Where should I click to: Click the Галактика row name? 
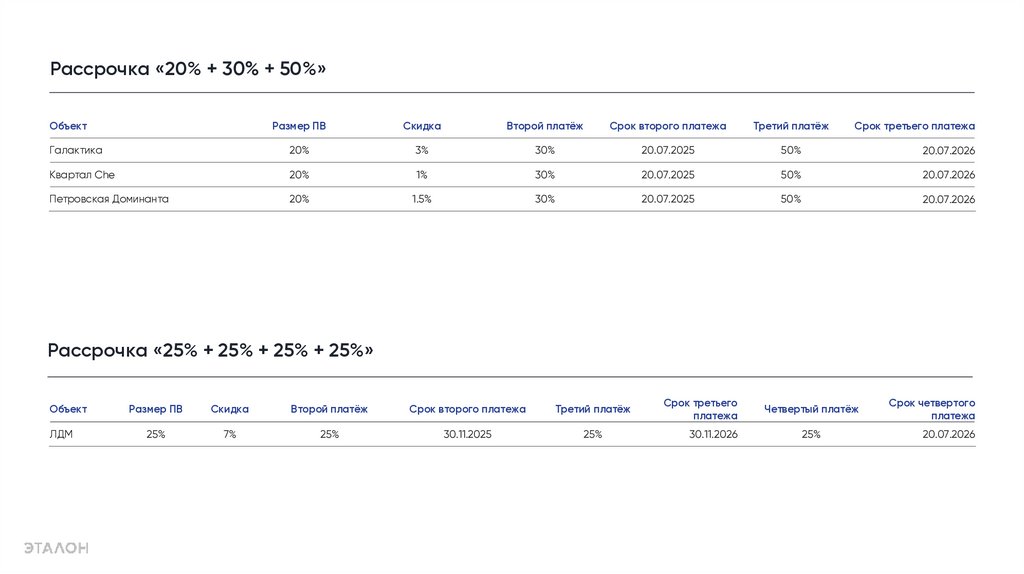pyautogui.click(x=76, y=150)
